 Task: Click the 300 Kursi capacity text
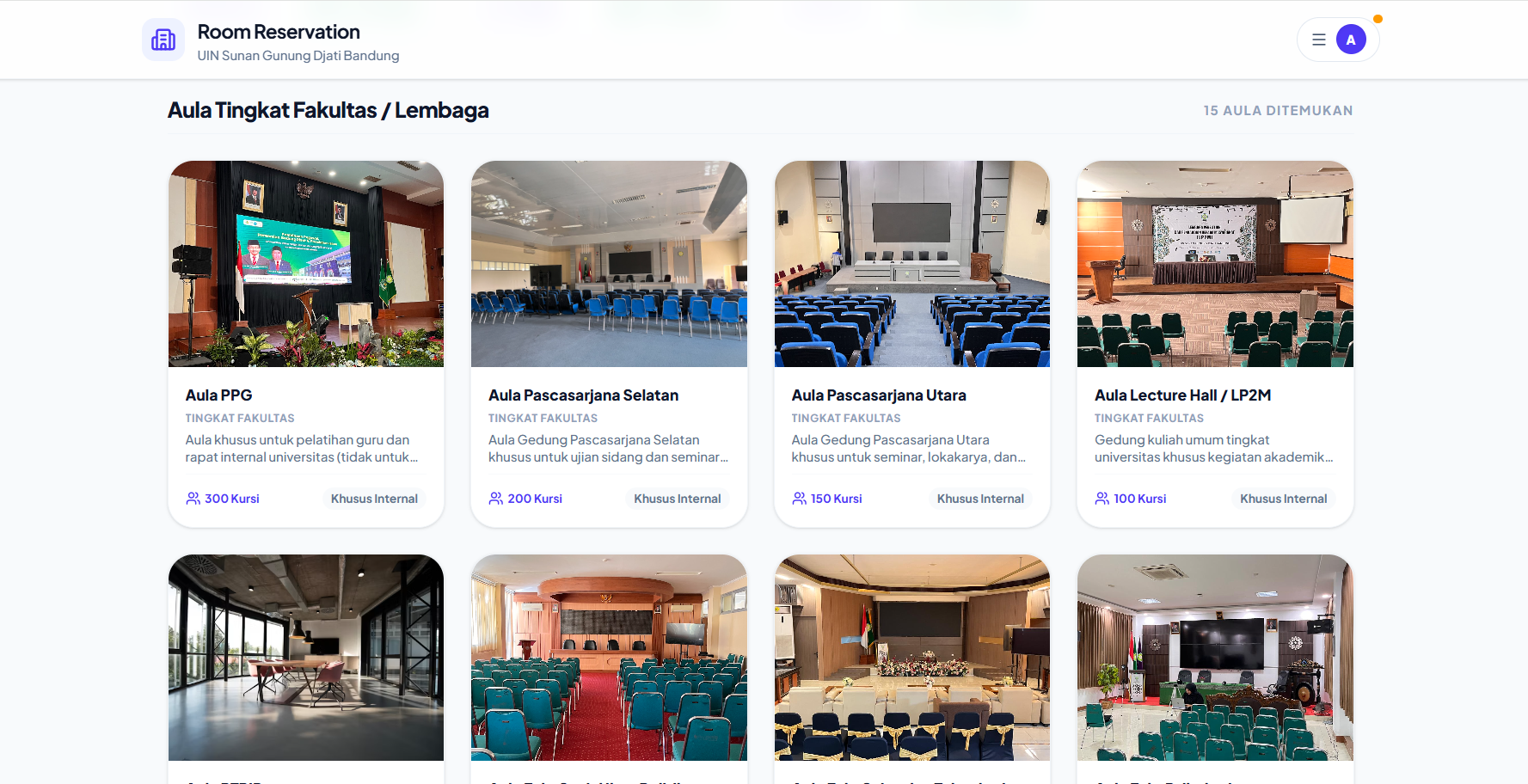(x=232, y=499)
